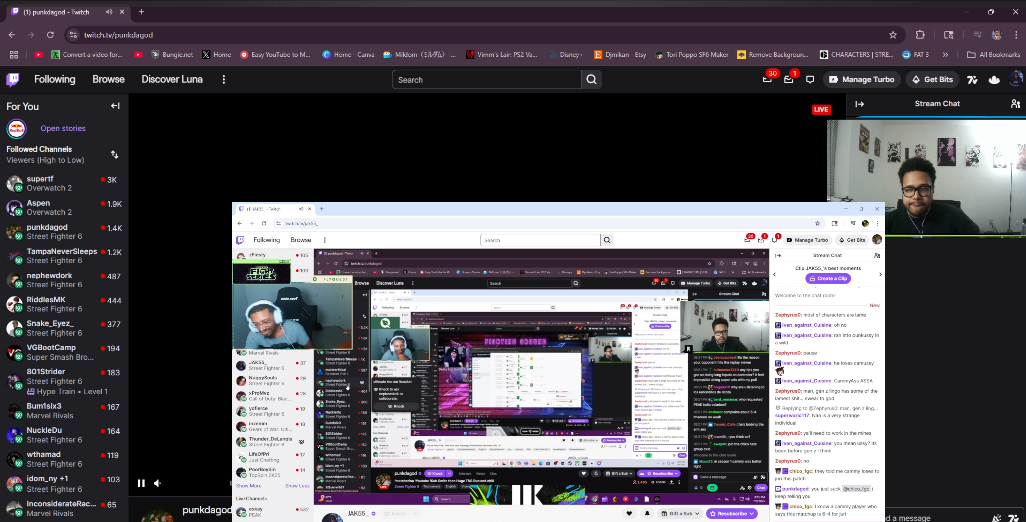Go back to the previous page
This screenshot has height=522, width=1026.
[x=12, y=35]
